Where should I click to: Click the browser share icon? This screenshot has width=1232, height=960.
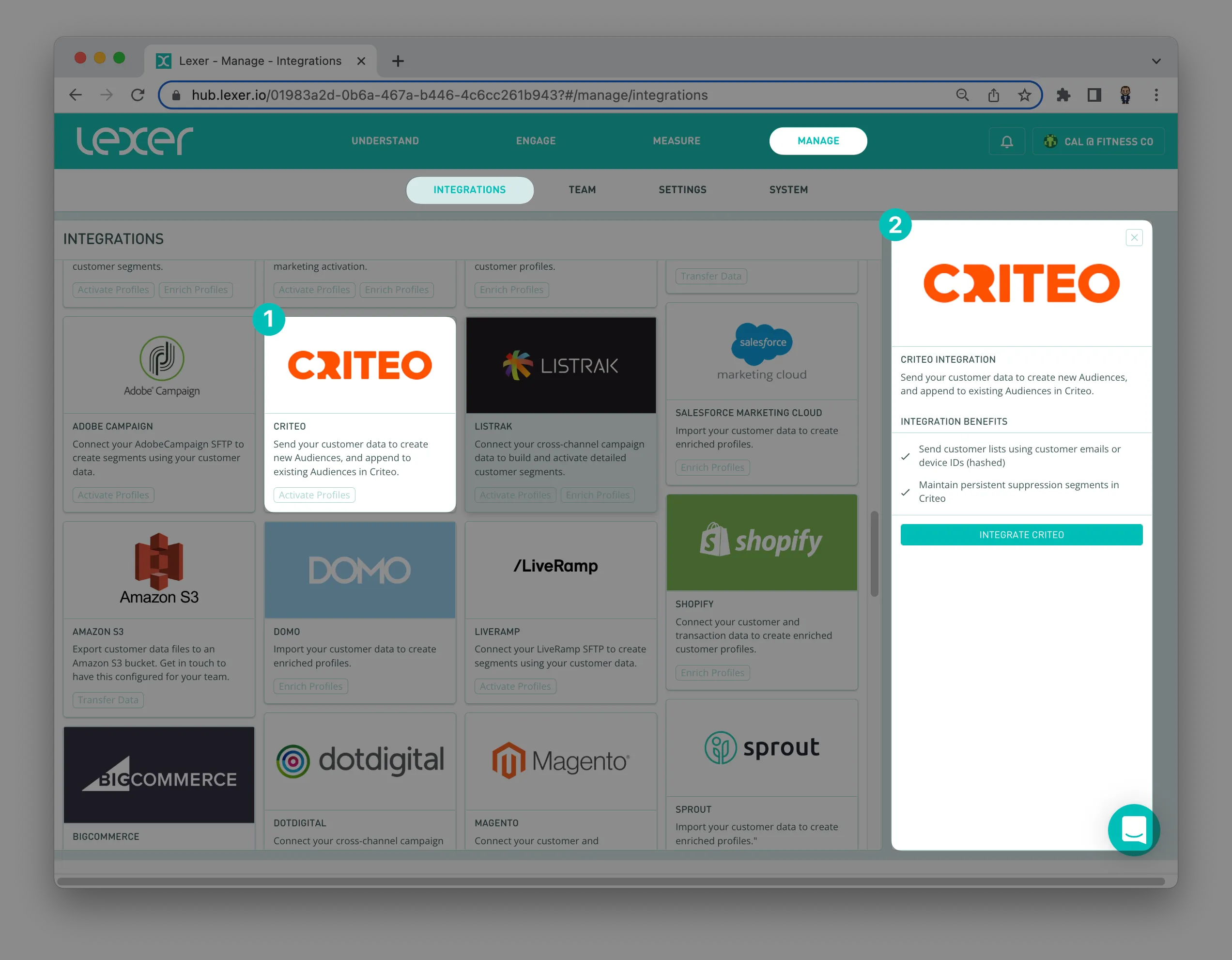tap(993, 95)
